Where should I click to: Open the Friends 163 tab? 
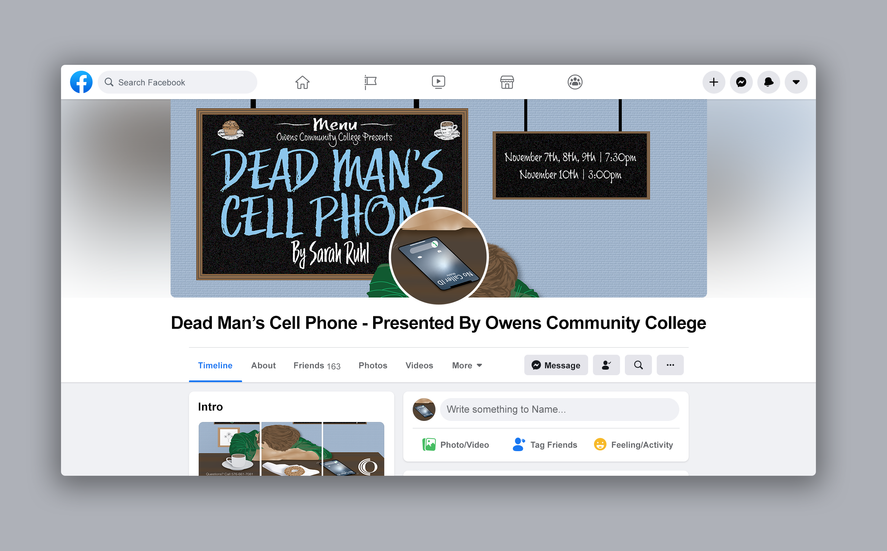click(x=317, y=365)
